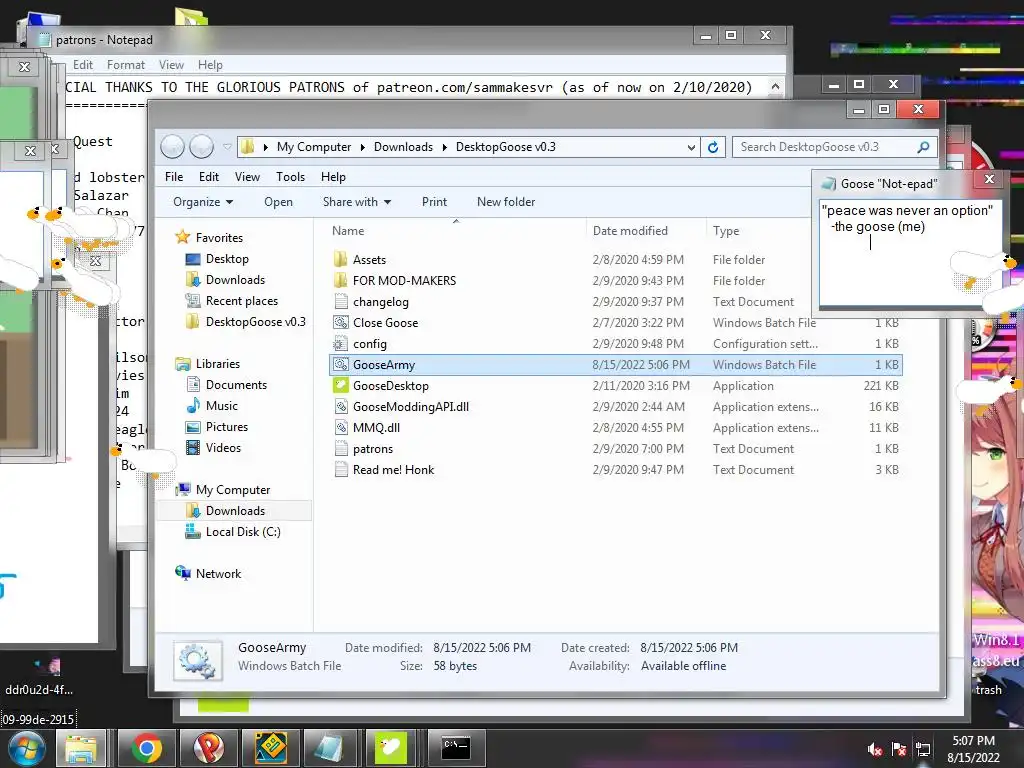1024x768 pixels.
Task: Click the patrons text file icon
Action: click(x=340, y=449)
